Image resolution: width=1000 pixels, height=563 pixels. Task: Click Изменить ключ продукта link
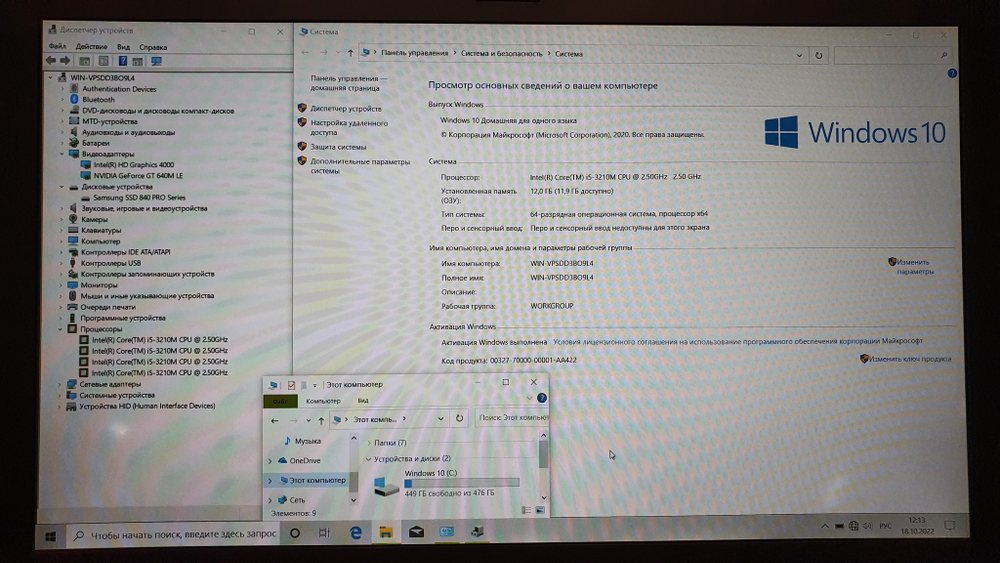tap(909, 359)
